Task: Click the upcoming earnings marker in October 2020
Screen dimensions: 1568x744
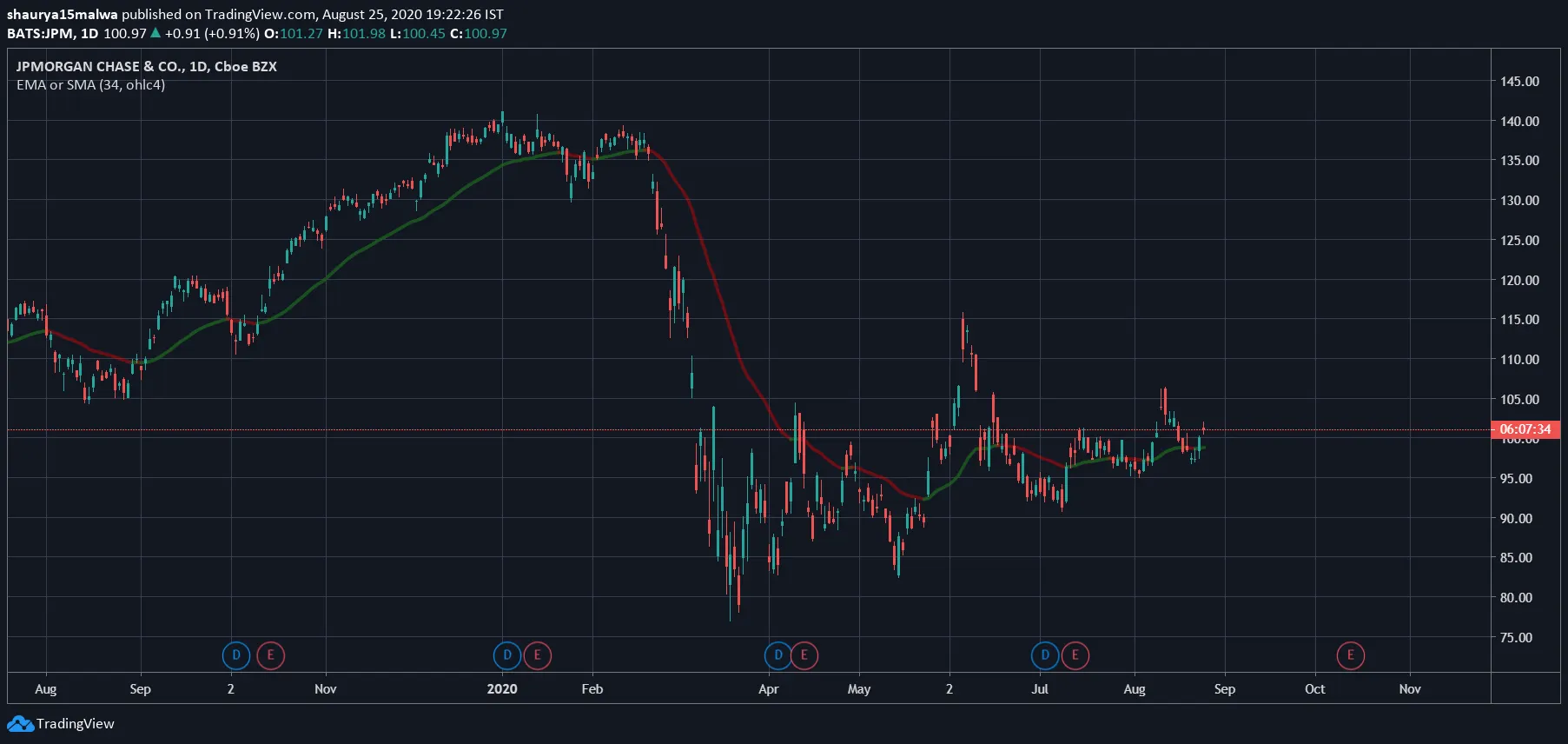Action: pyautogui.click(x=1351, y=655)
